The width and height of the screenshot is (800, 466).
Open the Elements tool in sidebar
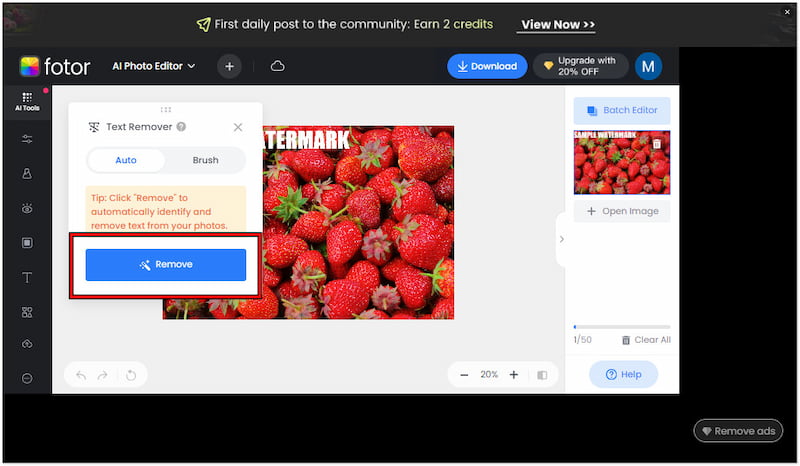pos(27,312)
